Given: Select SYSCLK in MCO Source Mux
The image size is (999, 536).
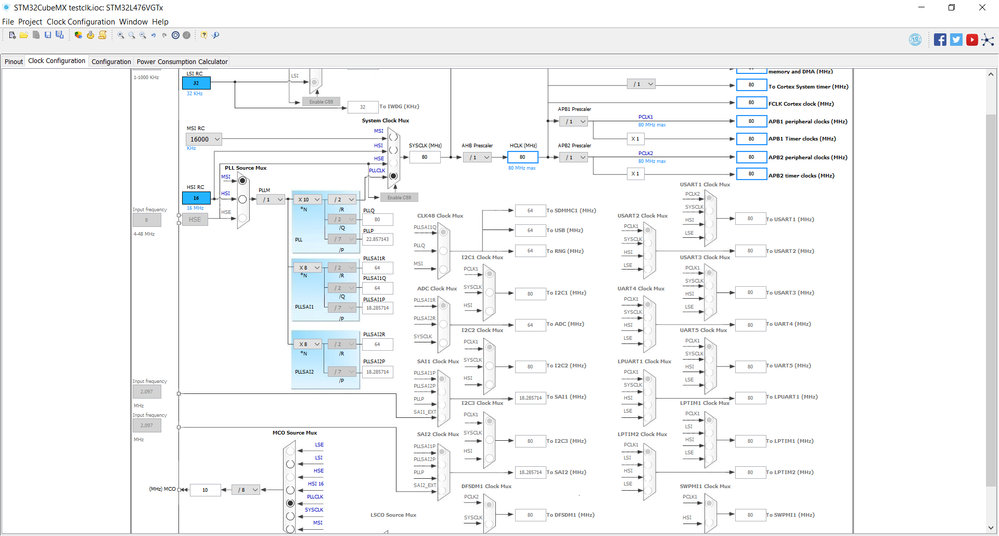Looking at the screenshot, I should 290,516.
